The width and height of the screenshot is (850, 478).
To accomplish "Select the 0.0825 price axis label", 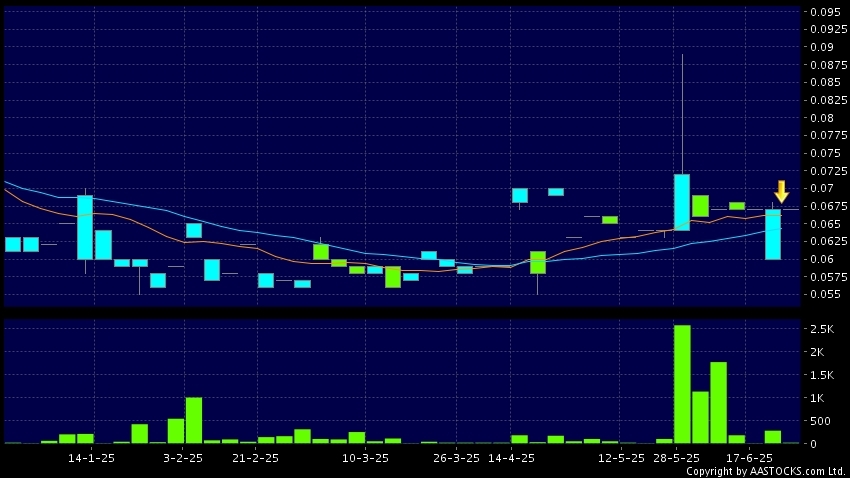I will tap(828, 100).
